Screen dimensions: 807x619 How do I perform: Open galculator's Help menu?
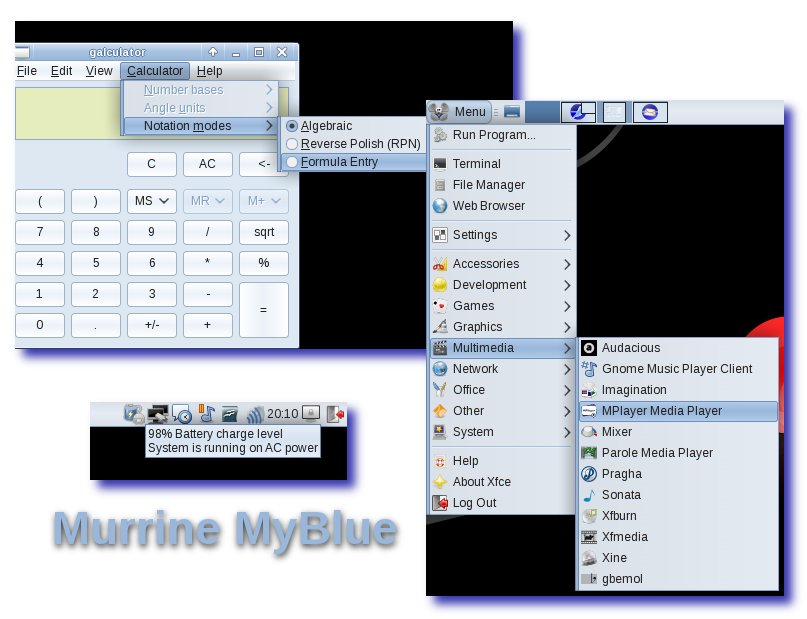click(x=209, y=71)
